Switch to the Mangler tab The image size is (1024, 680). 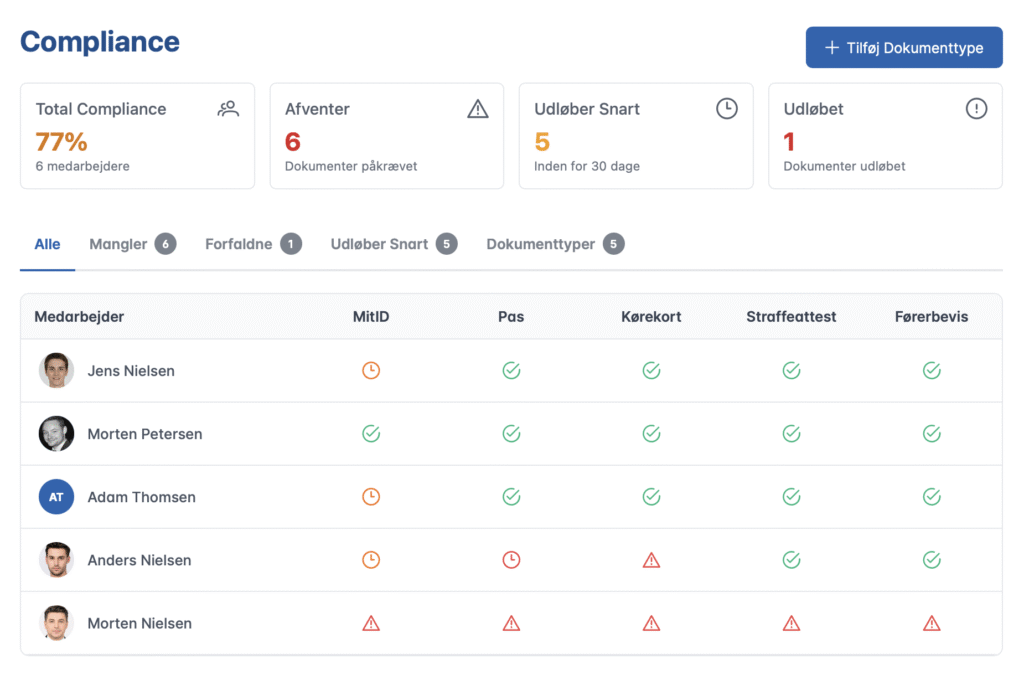(131, 244)
